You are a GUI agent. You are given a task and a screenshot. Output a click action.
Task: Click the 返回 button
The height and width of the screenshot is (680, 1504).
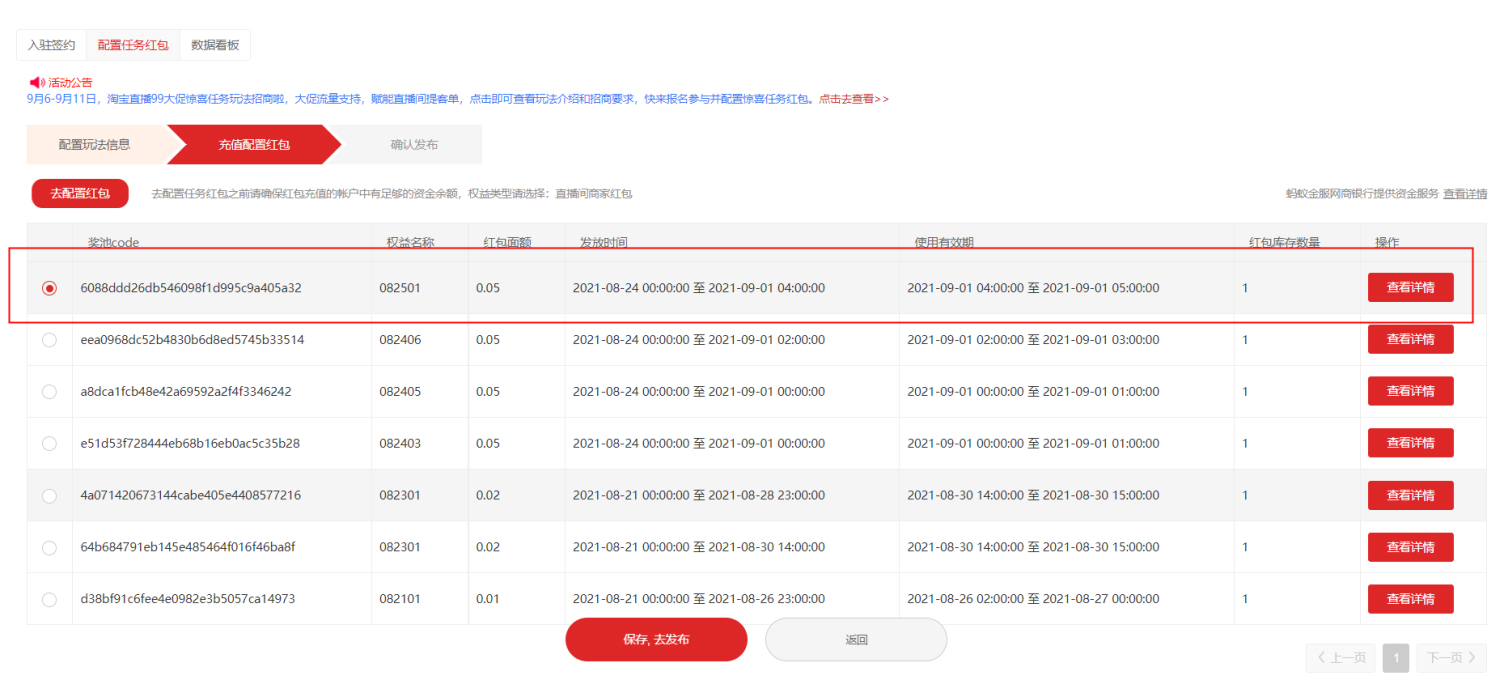pos(856,640)
